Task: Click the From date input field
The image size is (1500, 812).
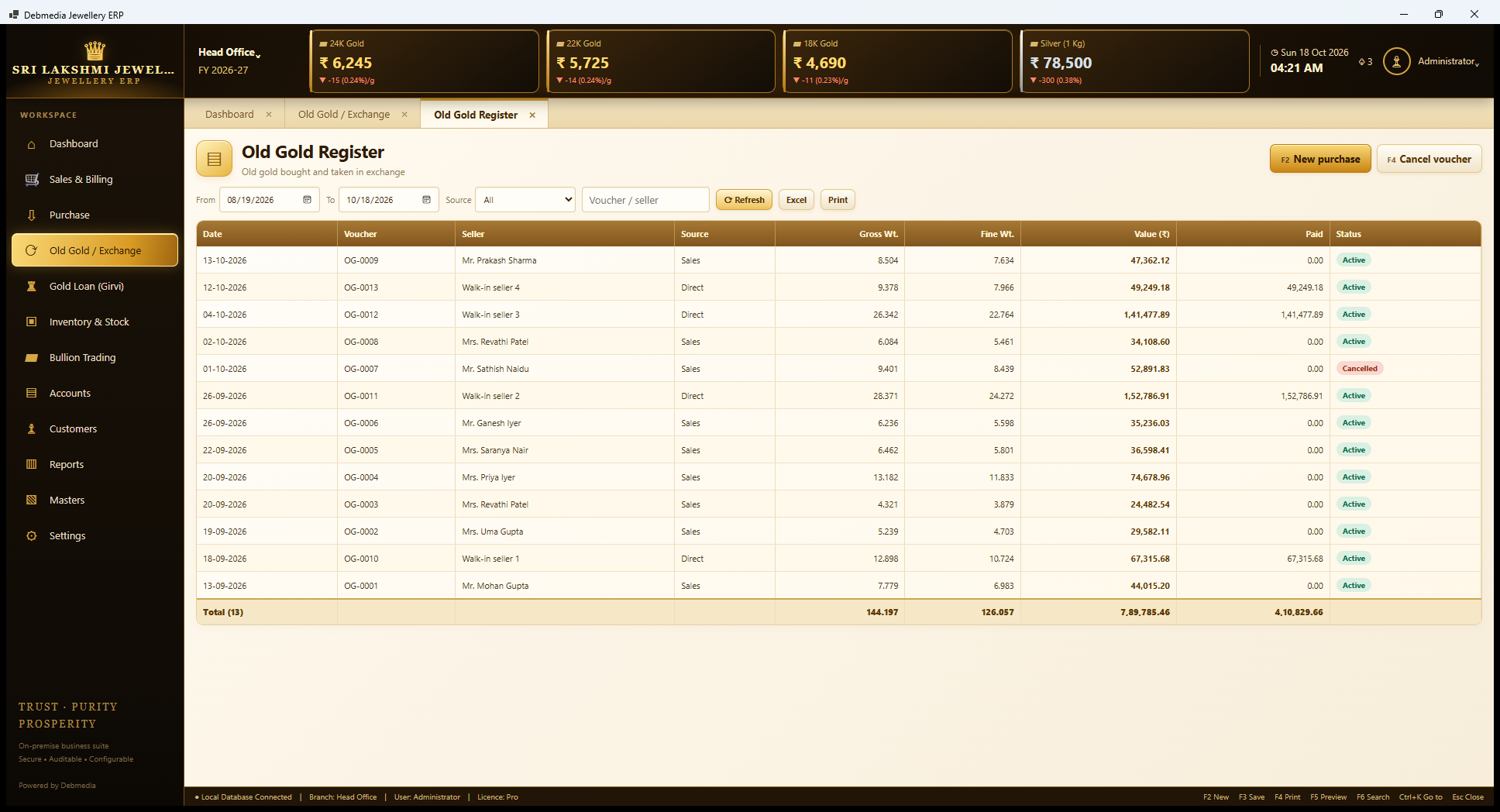Action: (x=269, y=200)
